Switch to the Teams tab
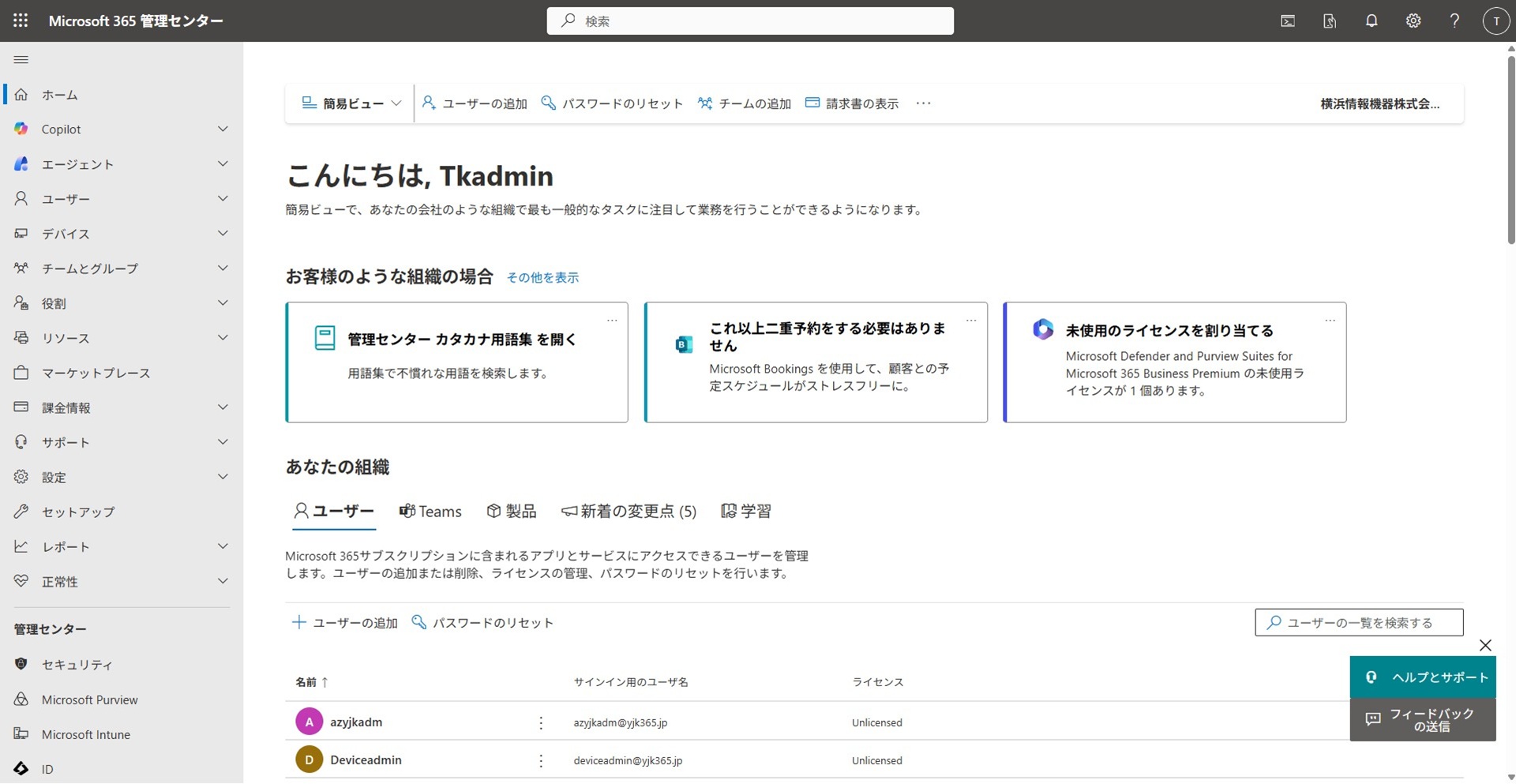Screen dimensions: 1516x784 430,512
